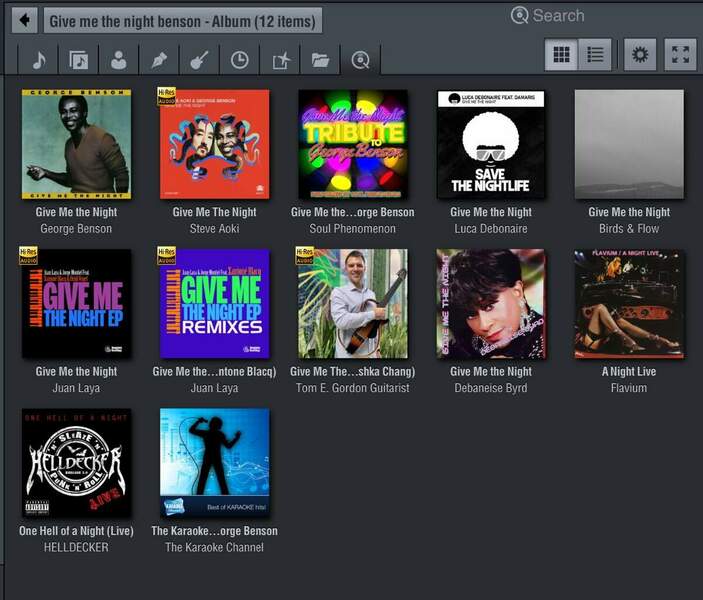The height and width of the screenshot is (600, 703).
Task: Open the Albums browse tab
Action: tap(78, 59)
